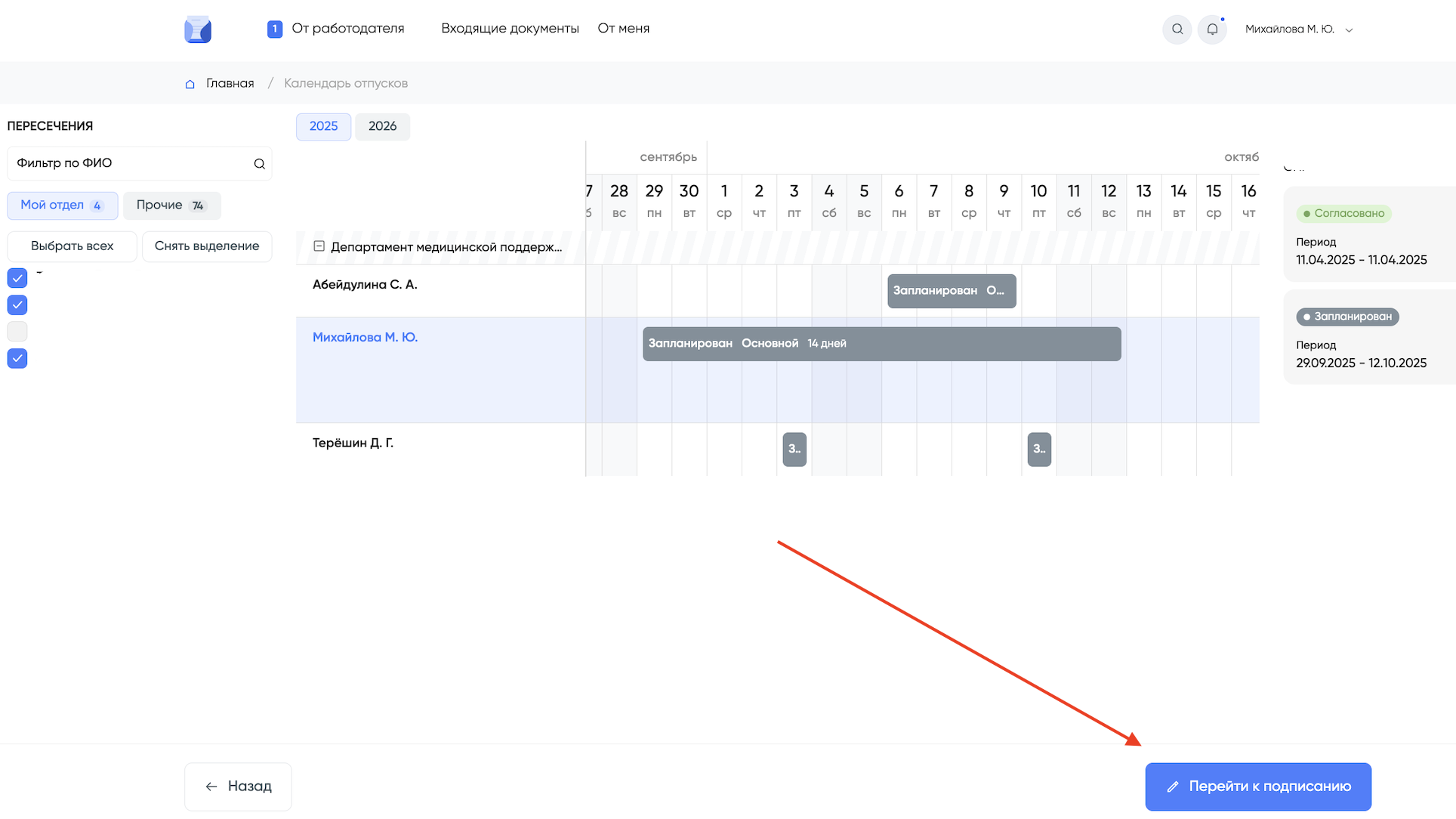Open notifications bell icon
1456x819 pixels.
pyautogui.click(x=1212, y=29)
